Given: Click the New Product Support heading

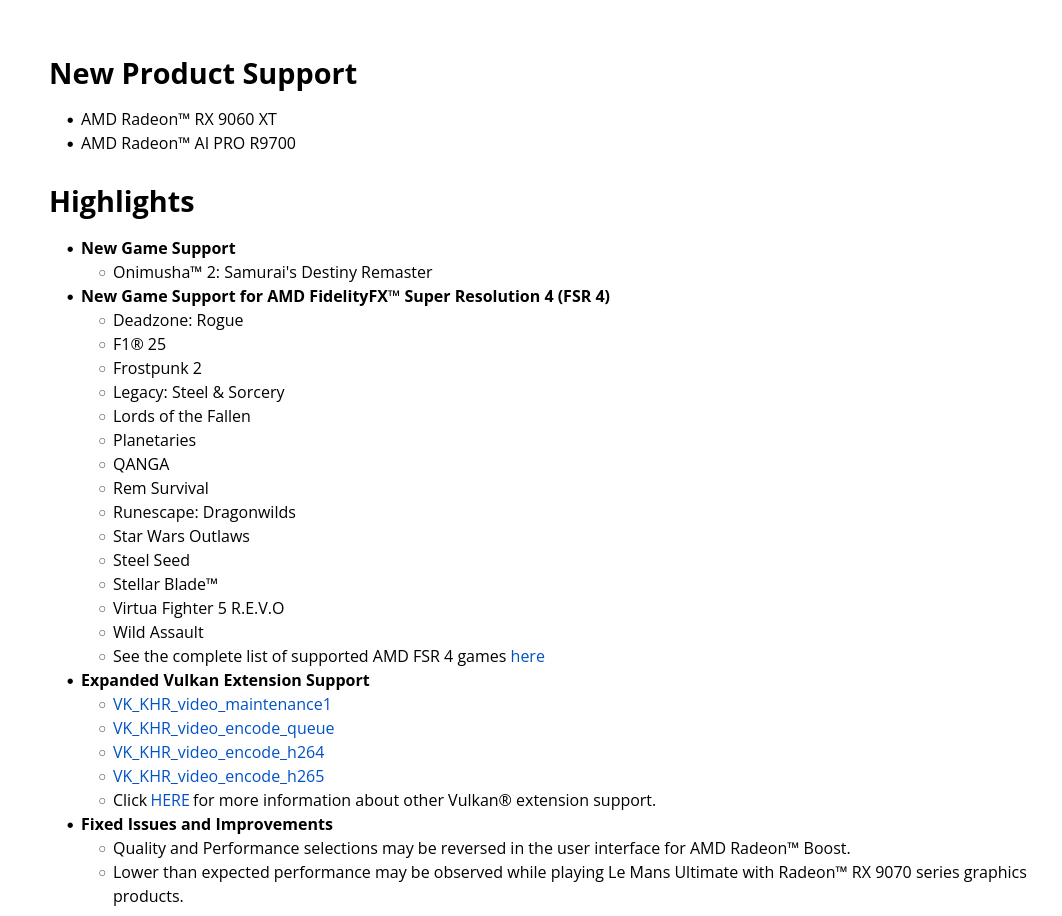Looking at the screenshot, I should point(203,74).
